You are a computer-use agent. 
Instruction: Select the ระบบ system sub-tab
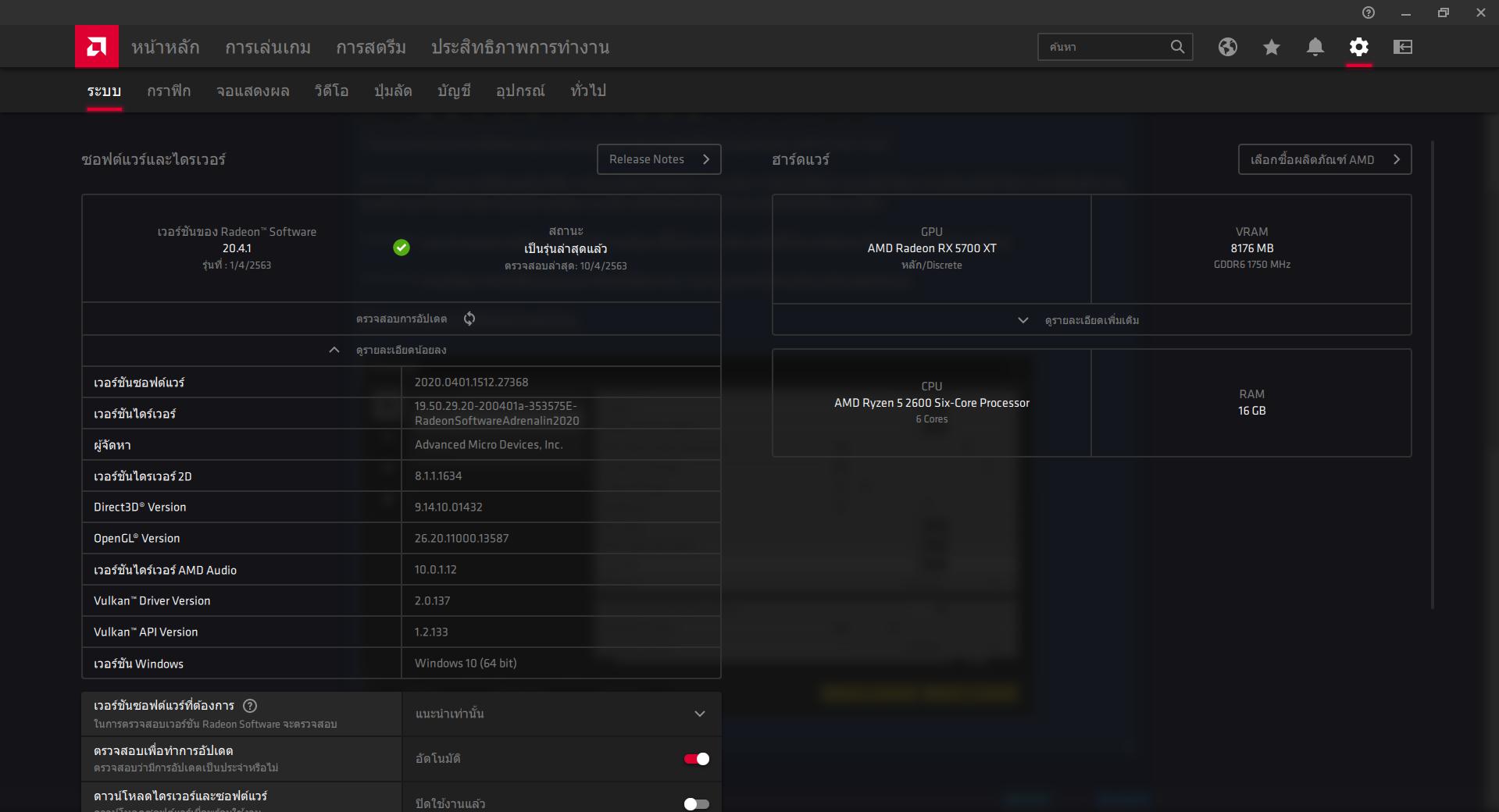104,91
